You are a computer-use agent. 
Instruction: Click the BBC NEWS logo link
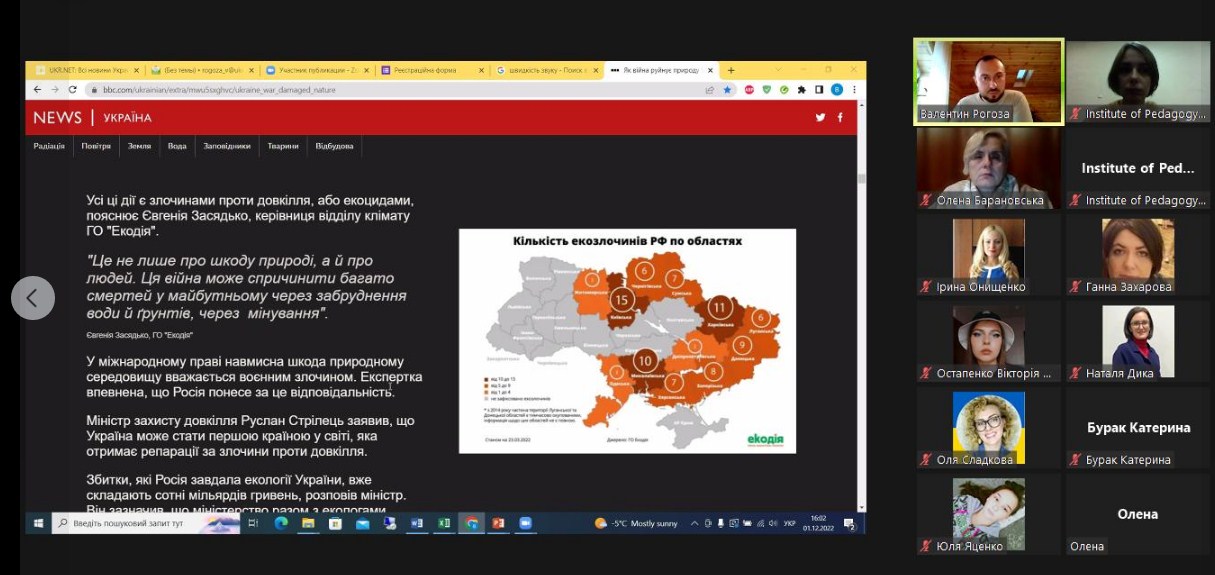pyautogui.click(x=57, y=118)
